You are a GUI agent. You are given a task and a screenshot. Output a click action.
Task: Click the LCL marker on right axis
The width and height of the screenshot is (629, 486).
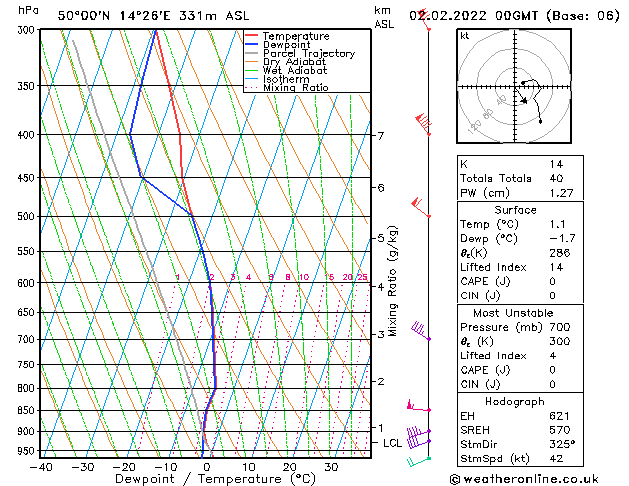click(x=392, y=442)
